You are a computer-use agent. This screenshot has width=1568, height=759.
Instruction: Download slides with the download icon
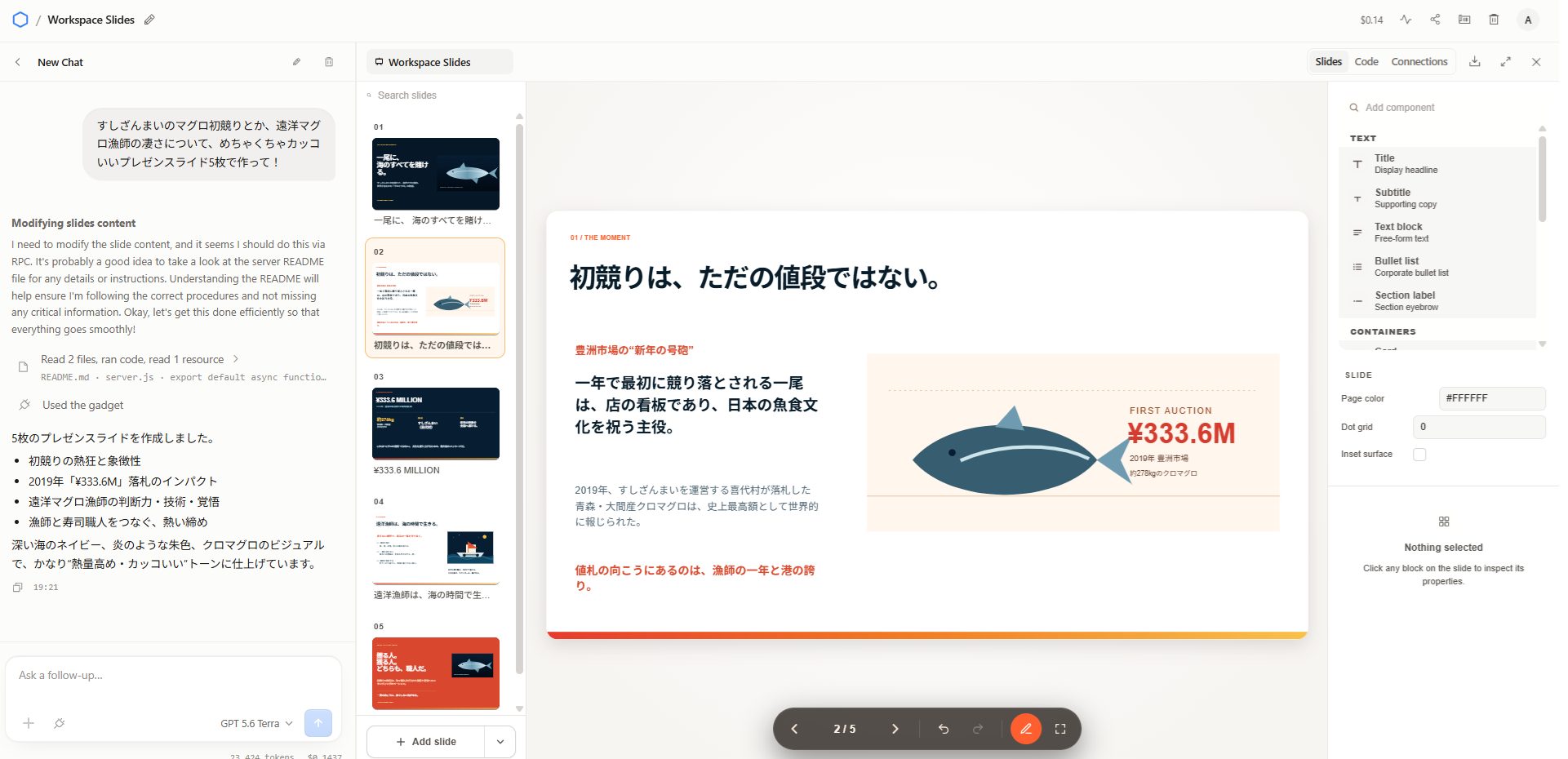pos(1475,62)
